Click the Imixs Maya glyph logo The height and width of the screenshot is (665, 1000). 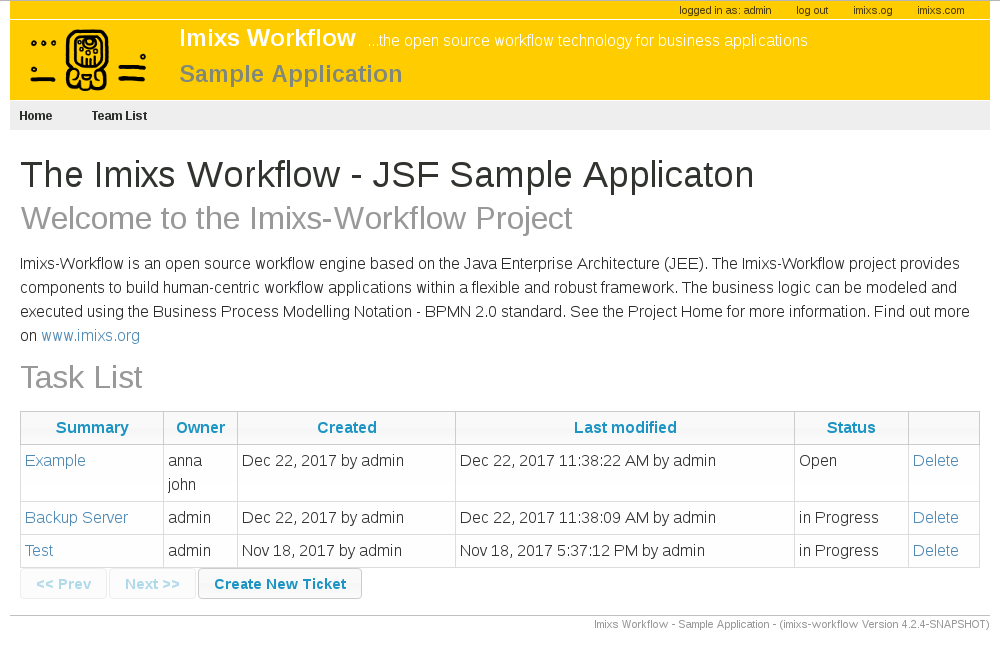(x=88, y=60)
